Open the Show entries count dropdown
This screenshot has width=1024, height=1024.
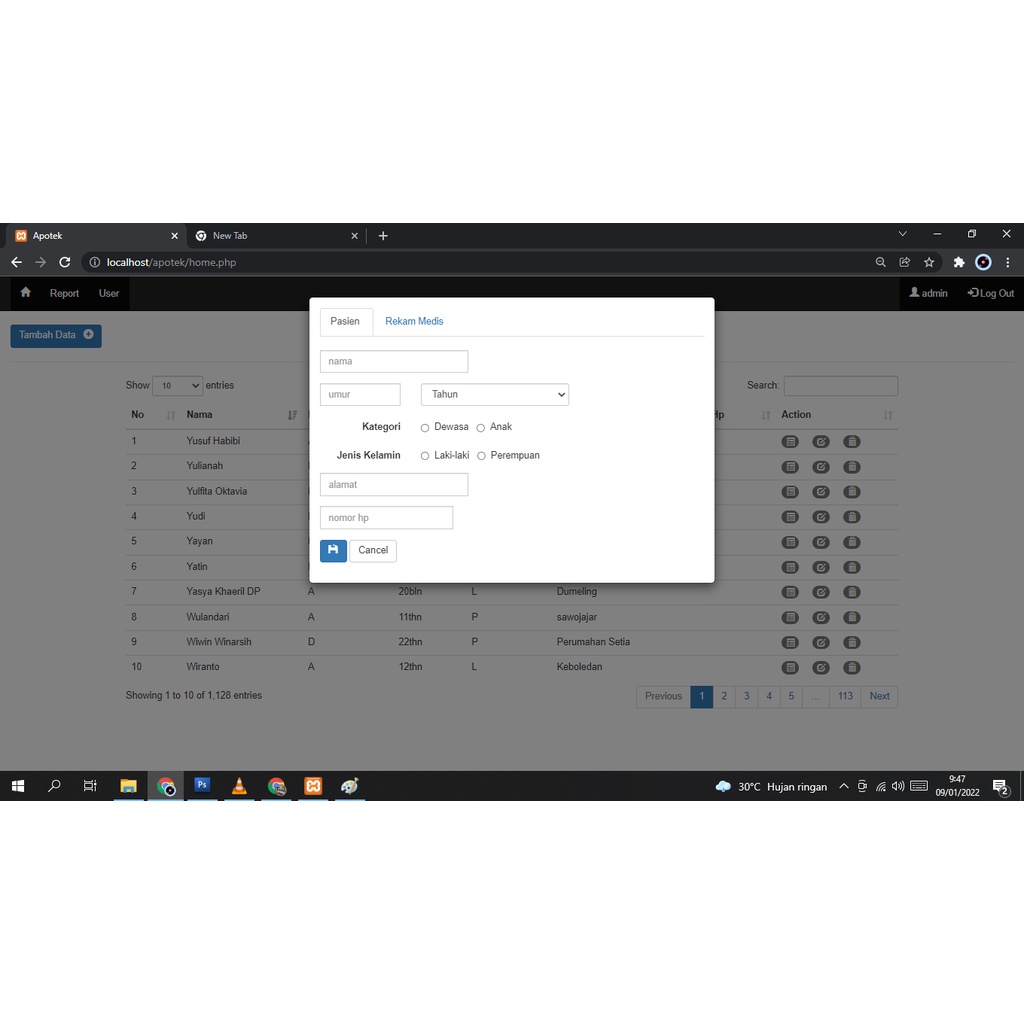178,386
